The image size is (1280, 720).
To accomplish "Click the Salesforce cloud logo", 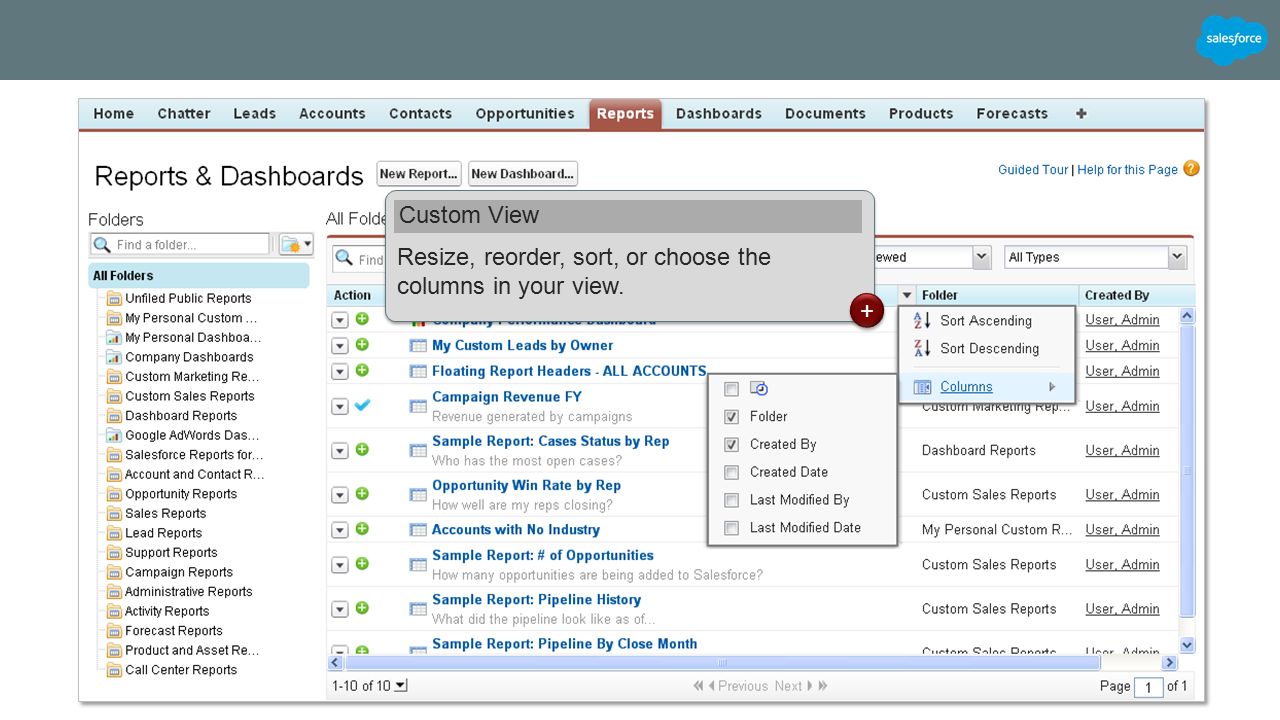I will click(1233, 40).
